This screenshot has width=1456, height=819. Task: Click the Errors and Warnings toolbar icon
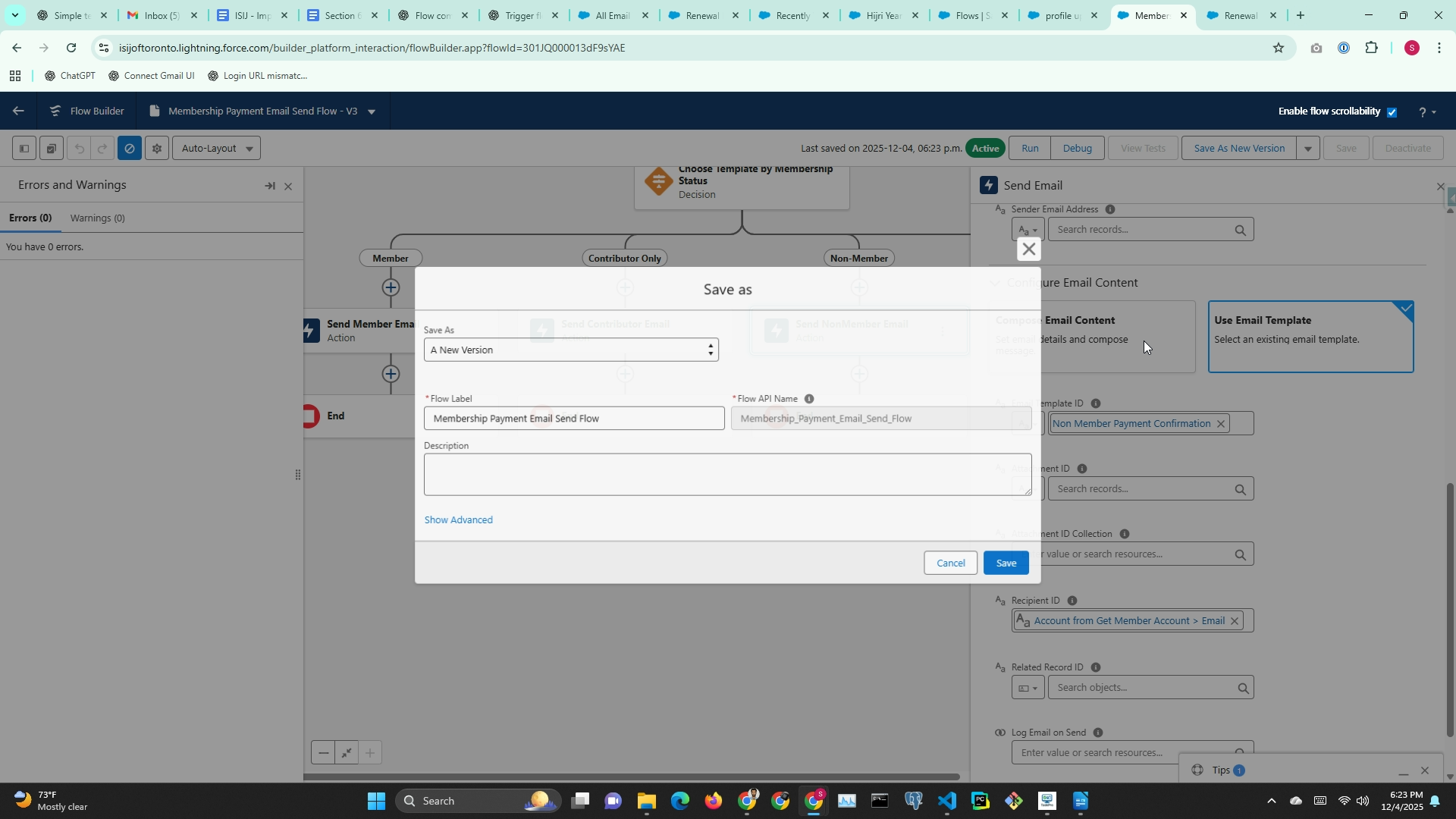click(x=130, y=149)
